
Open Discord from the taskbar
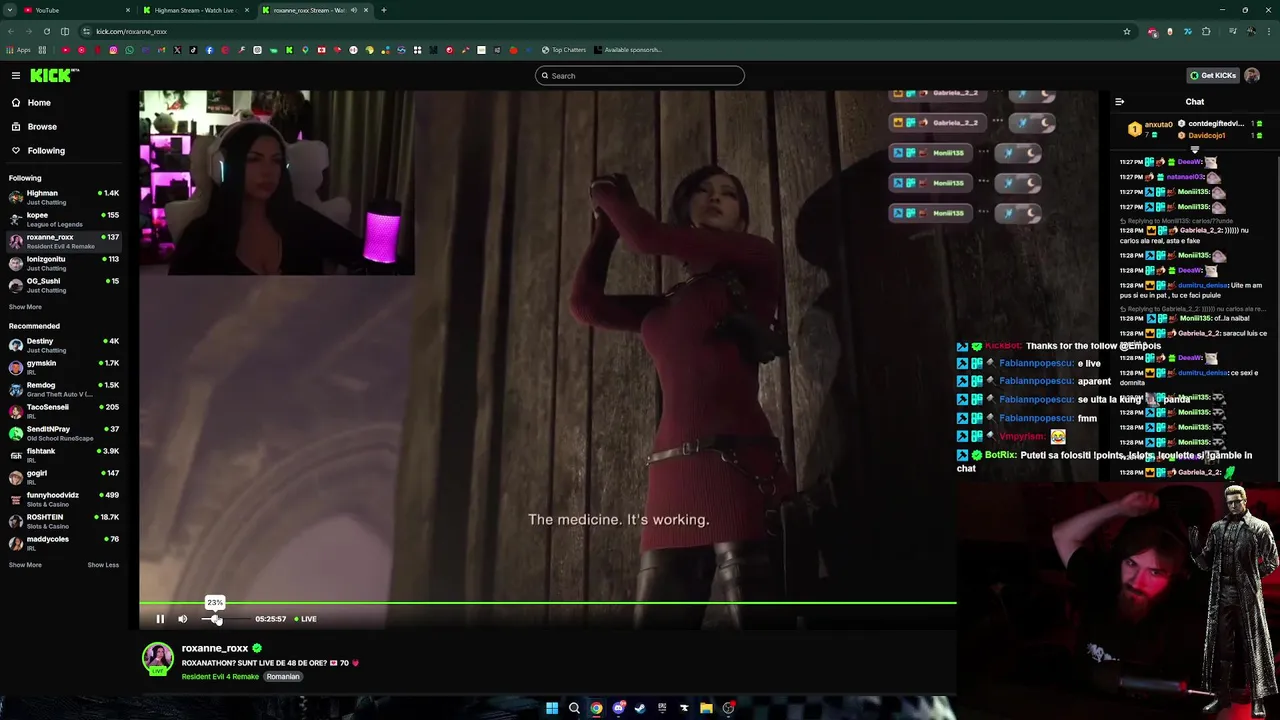pyautogui.click(x=618, y=708)
